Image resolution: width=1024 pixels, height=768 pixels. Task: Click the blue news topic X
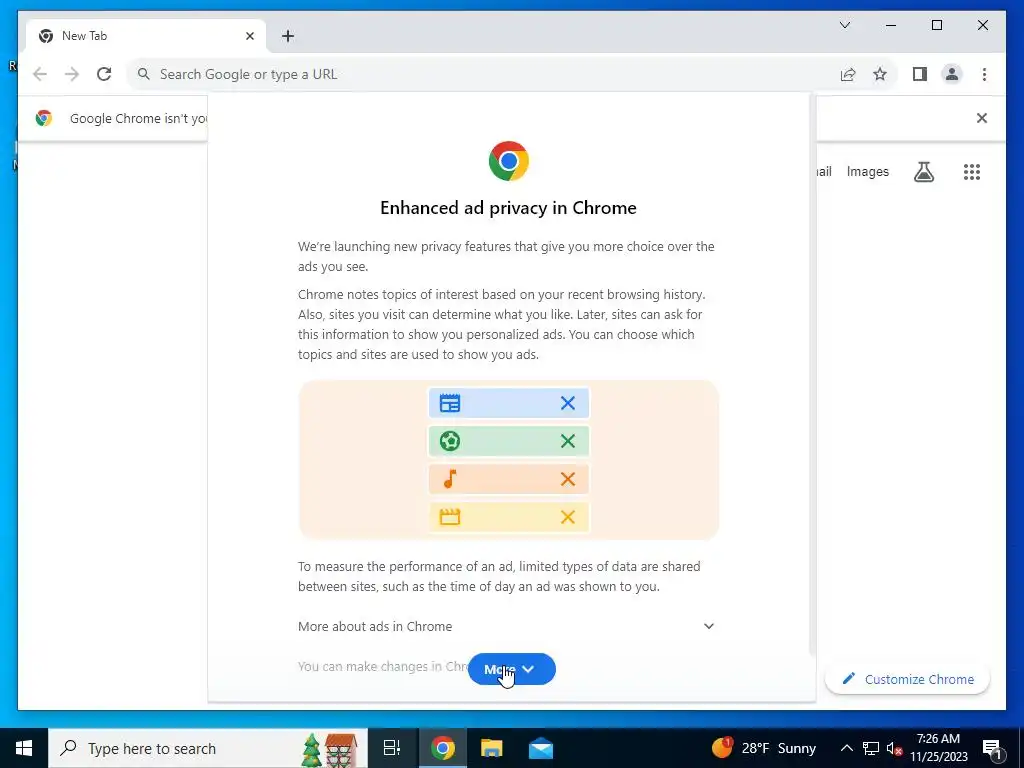coord(568,403)
